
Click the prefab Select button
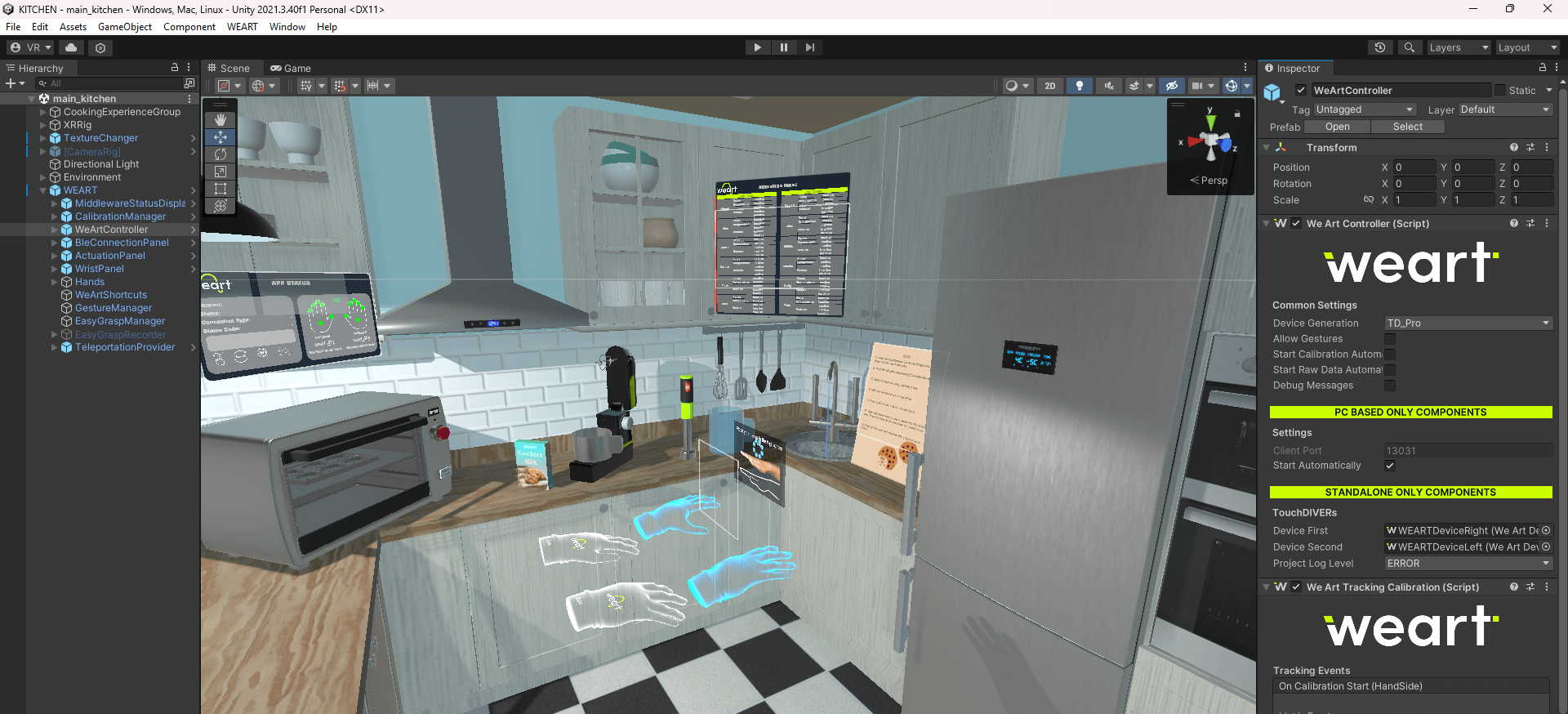pyautogui.click(x=1408, y=127)
